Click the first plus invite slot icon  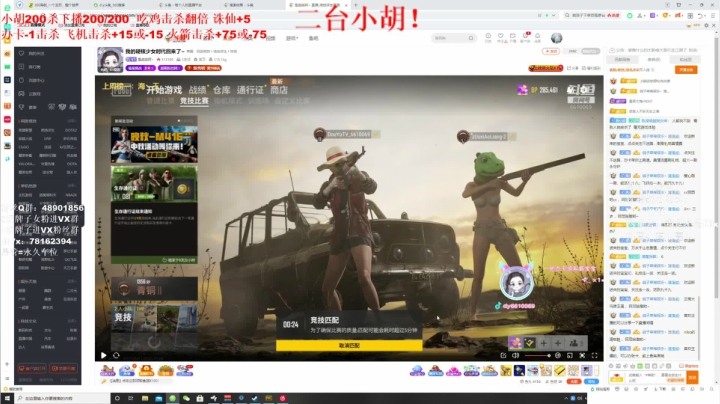543,343
